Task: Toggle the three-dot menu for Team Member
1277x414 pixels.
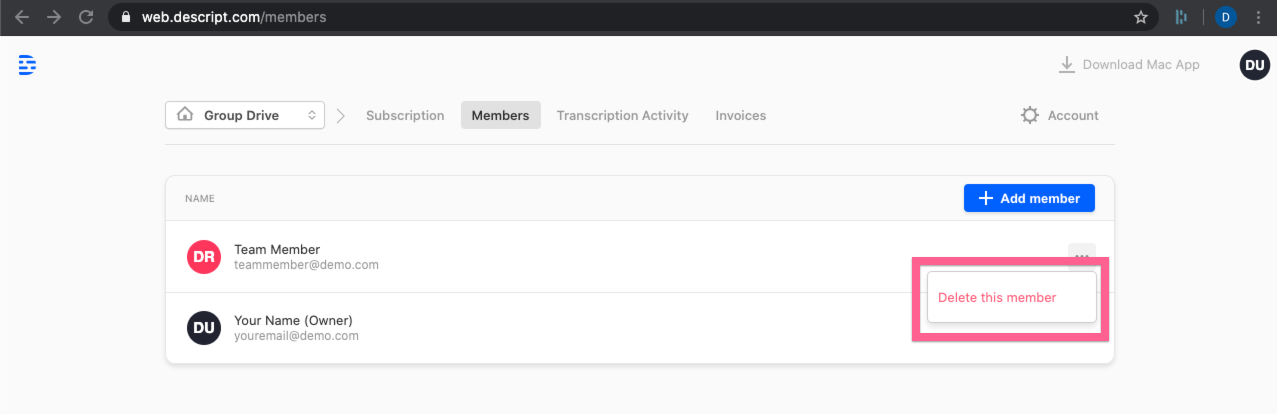Action: click(x=1081, y=254)
